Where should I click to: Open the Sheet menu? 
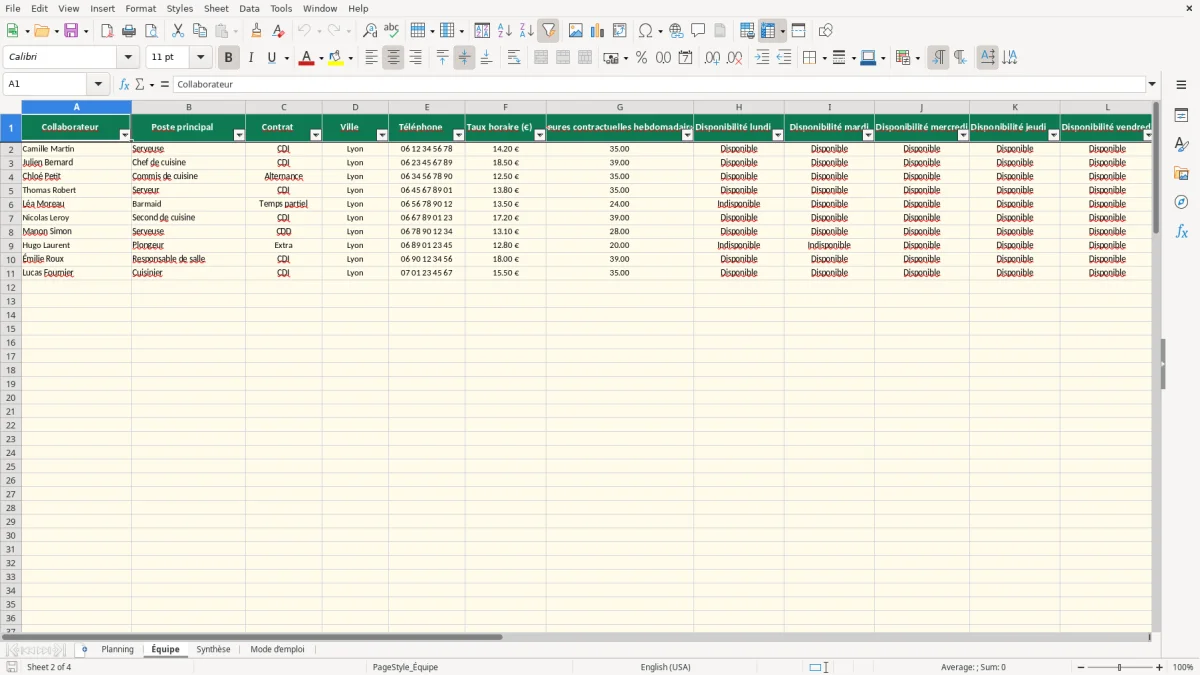(x=216, y=8)
